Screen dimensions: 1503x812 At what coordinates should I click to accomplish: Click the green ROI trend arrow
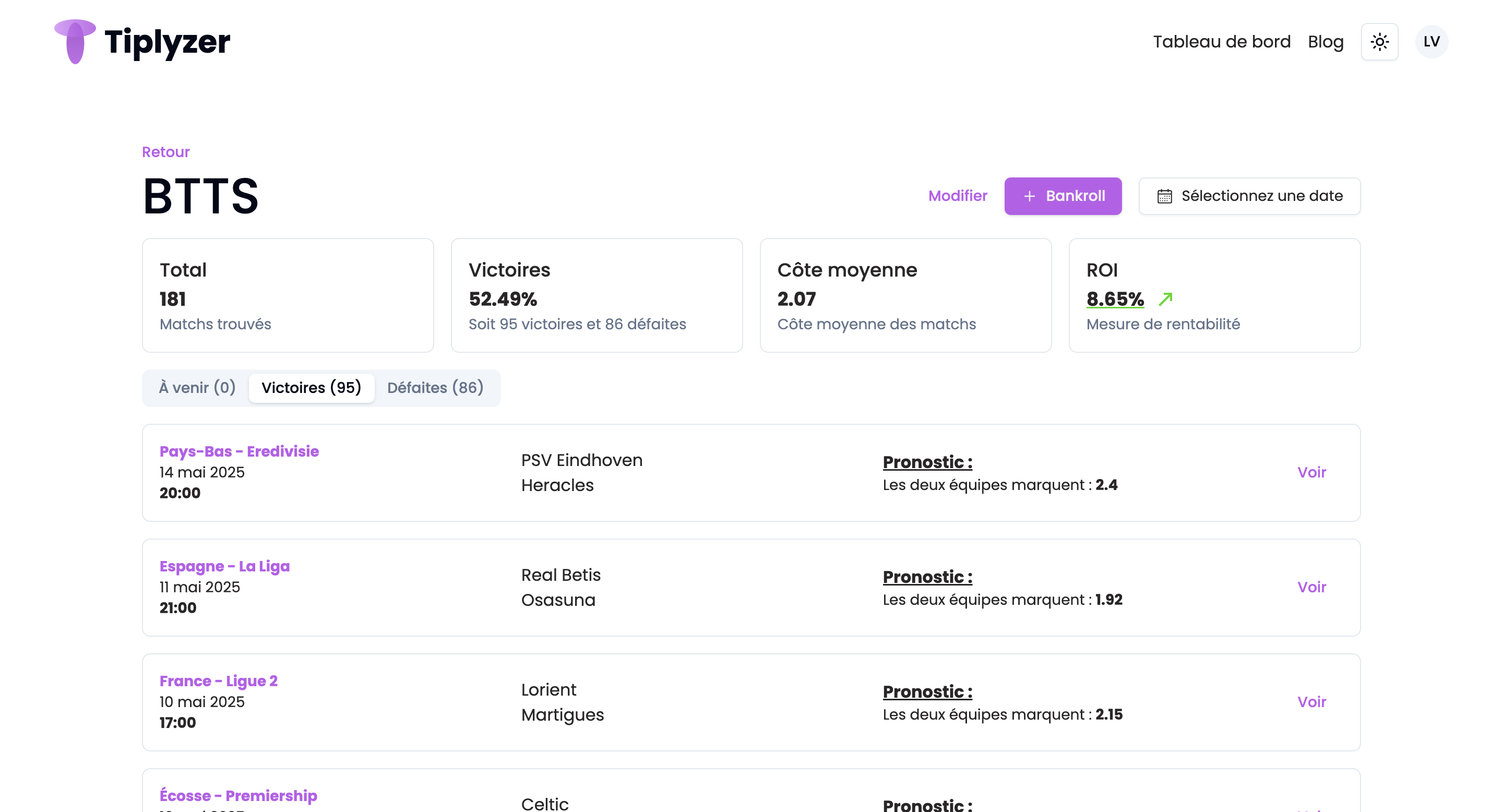click(x=1165, y=299)
